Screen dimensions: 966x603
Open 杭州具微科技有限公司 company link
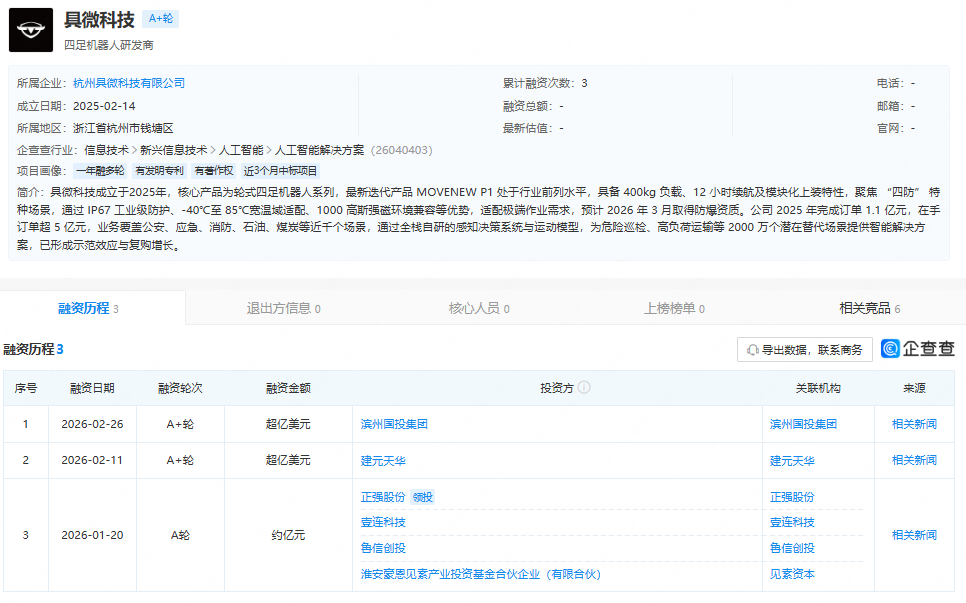click(129, 83)
